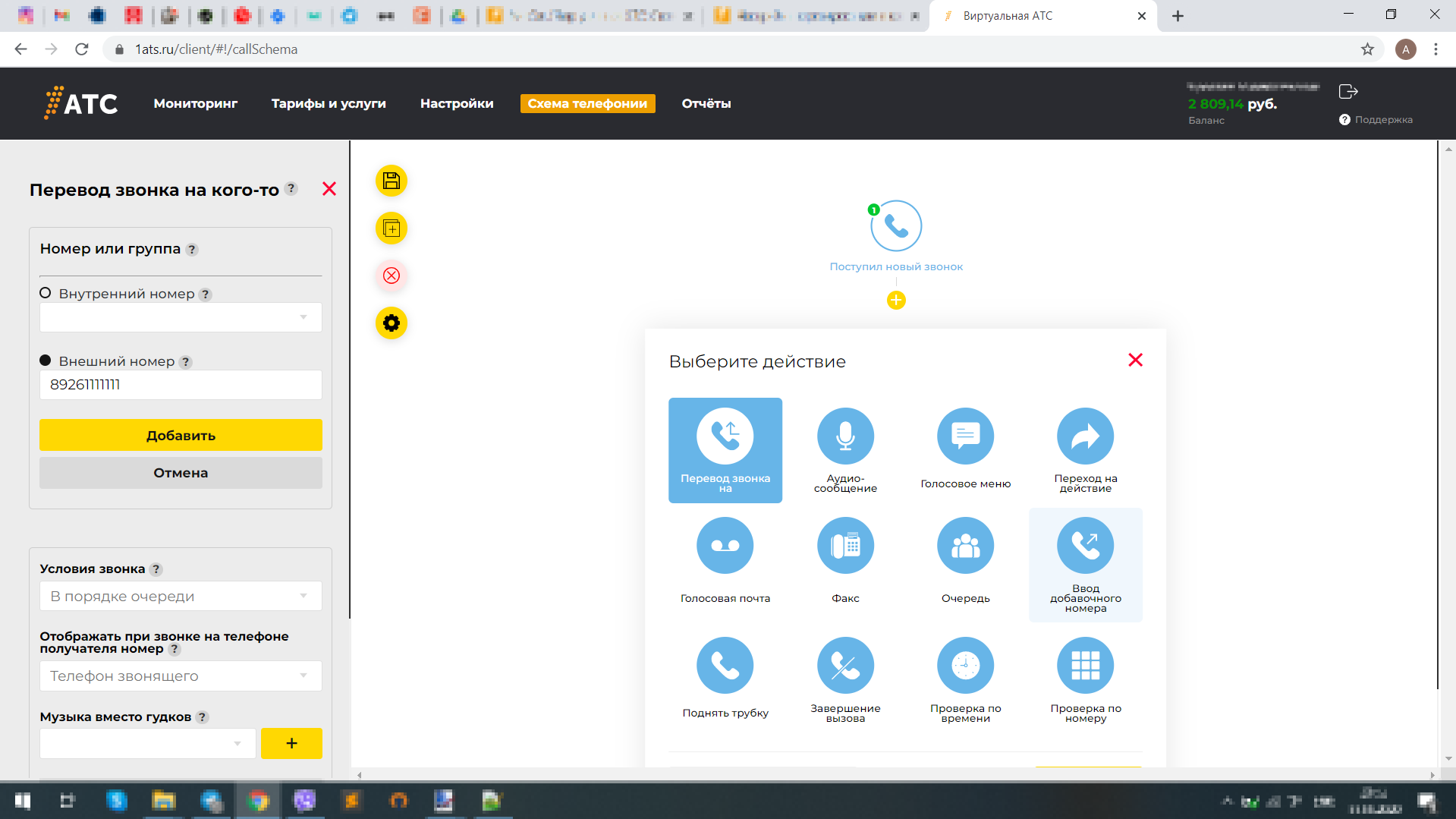Go to the Отчёты menu item
The width and height of the screenshot is (1456, 819).
tap(706, 103)
